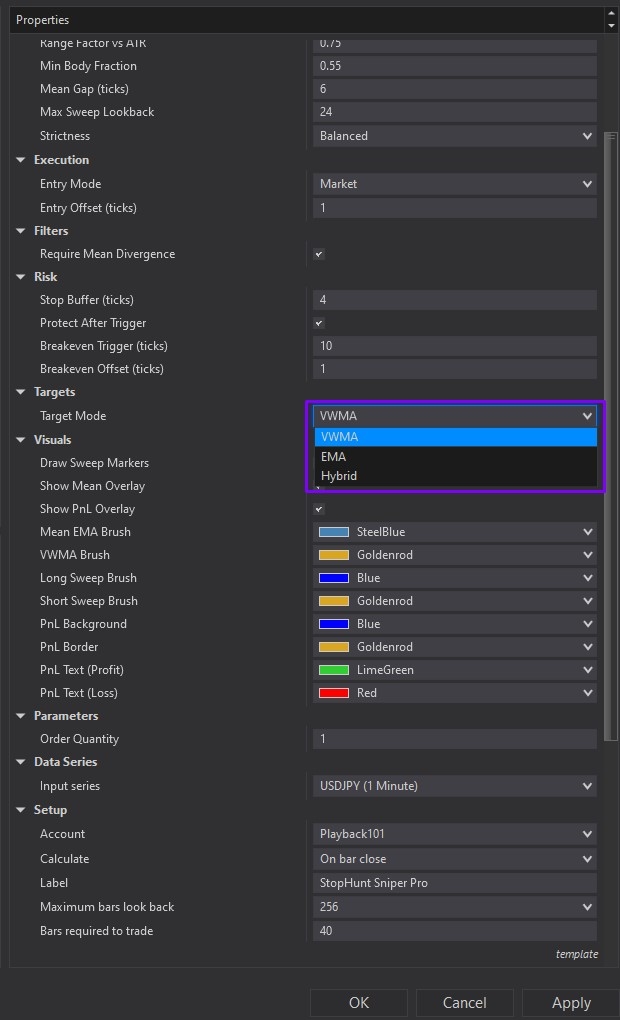Change the PnL Text Loss color from Red

point(455,692)
